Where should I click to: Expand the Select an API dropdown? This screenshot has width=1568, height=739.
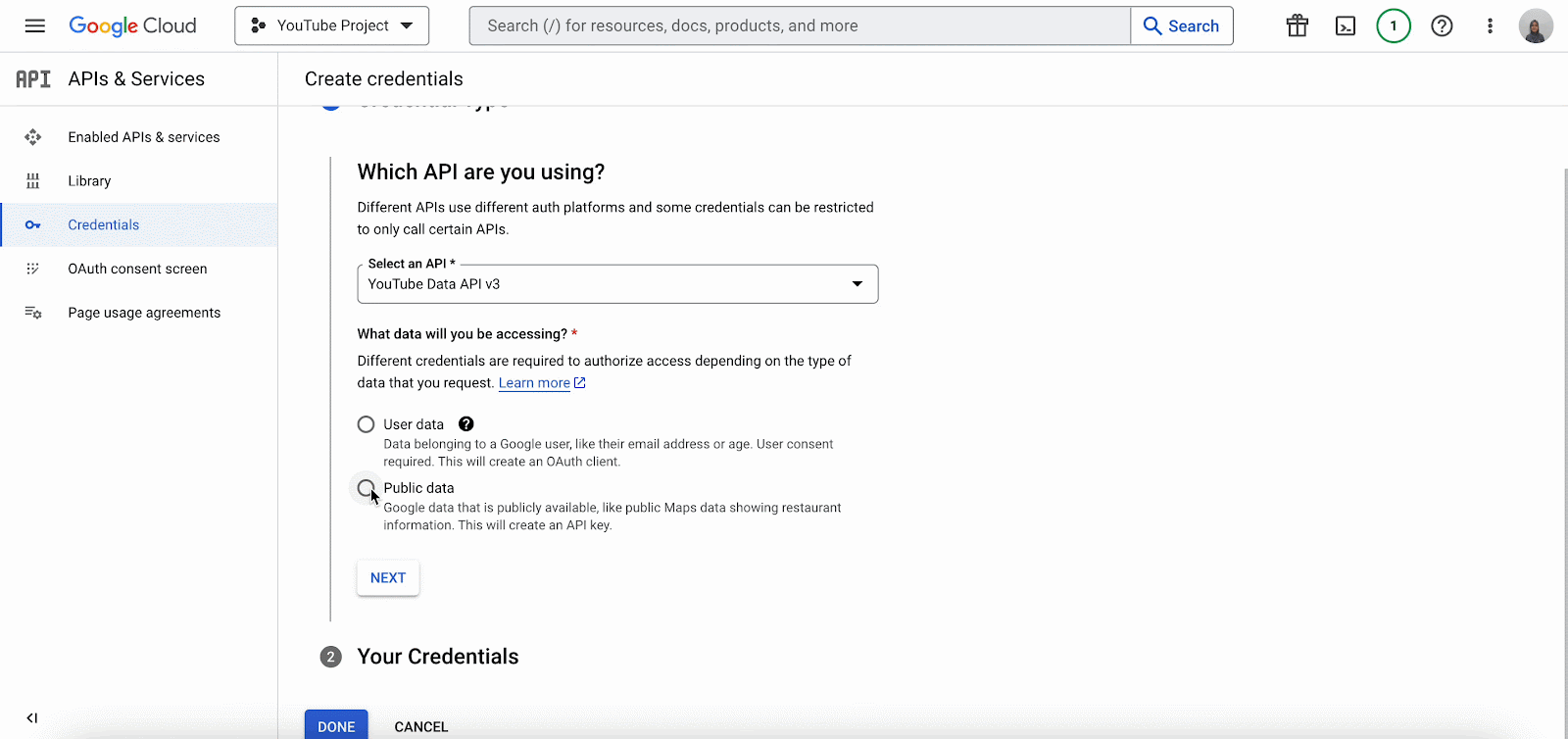click(617, 284)
